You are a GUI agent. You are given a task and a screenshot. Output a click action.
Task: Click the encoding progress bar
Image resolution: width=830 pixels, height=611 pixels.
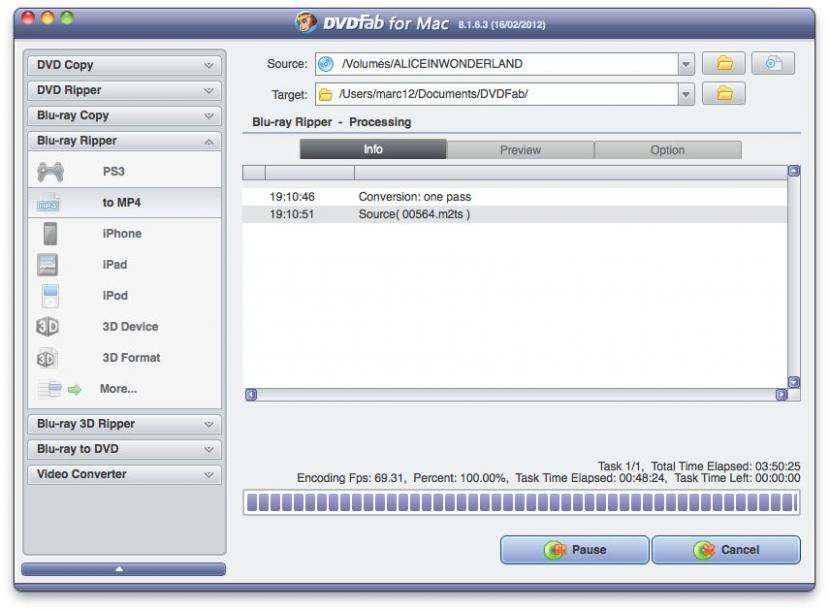521,503
